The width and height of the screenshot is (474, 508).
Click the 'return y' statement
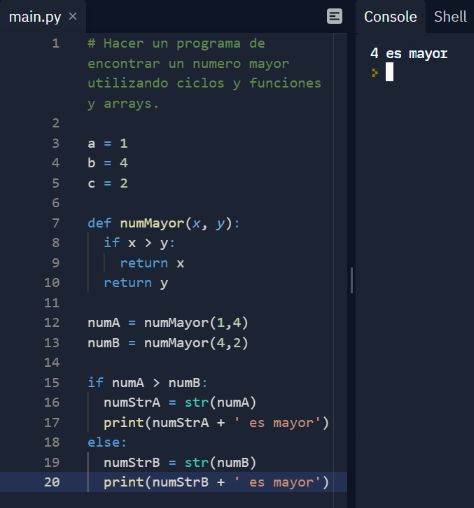tap(136, 283)
